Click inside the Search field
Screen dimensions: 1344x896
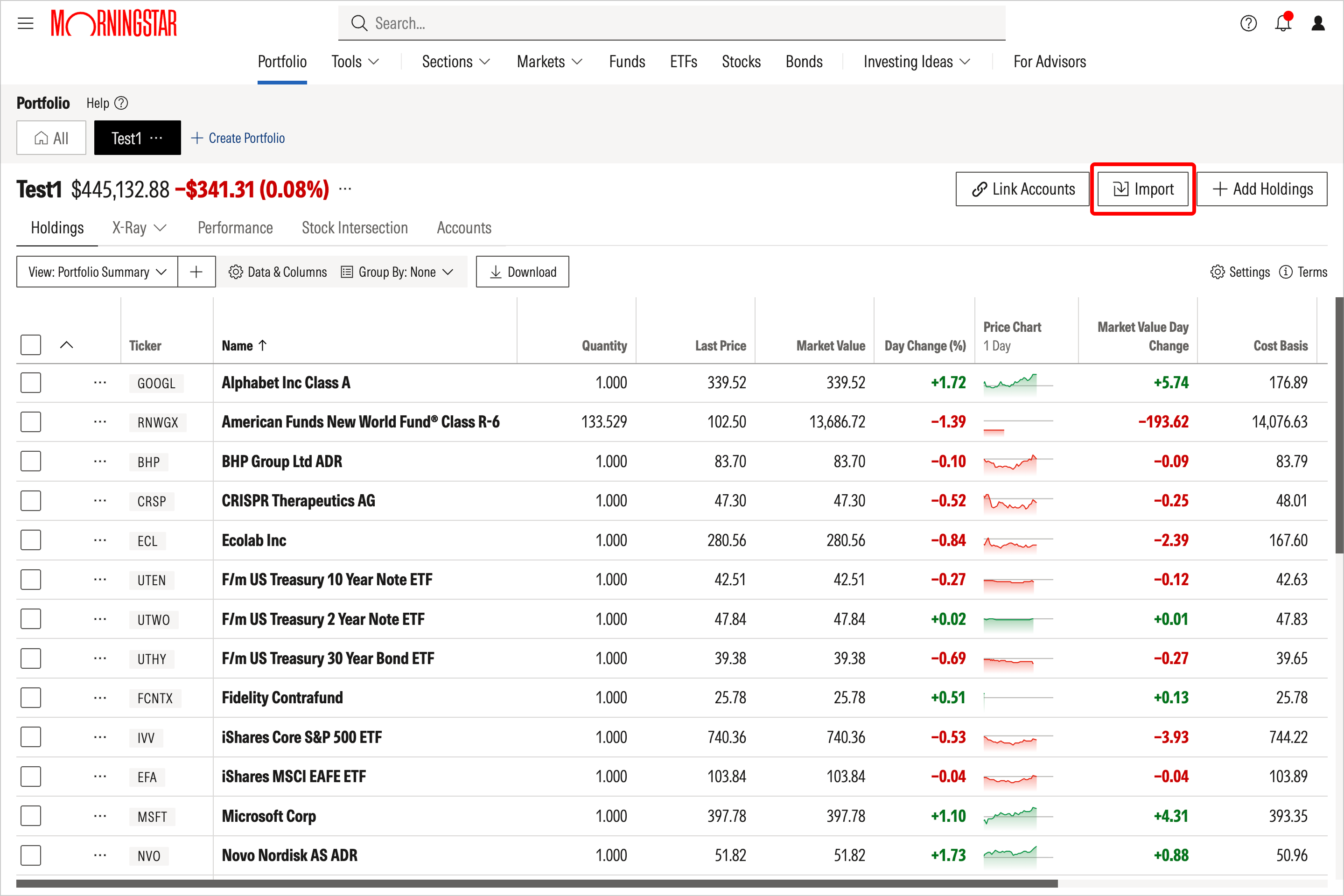pyautogui.click(x=672, y=23)
